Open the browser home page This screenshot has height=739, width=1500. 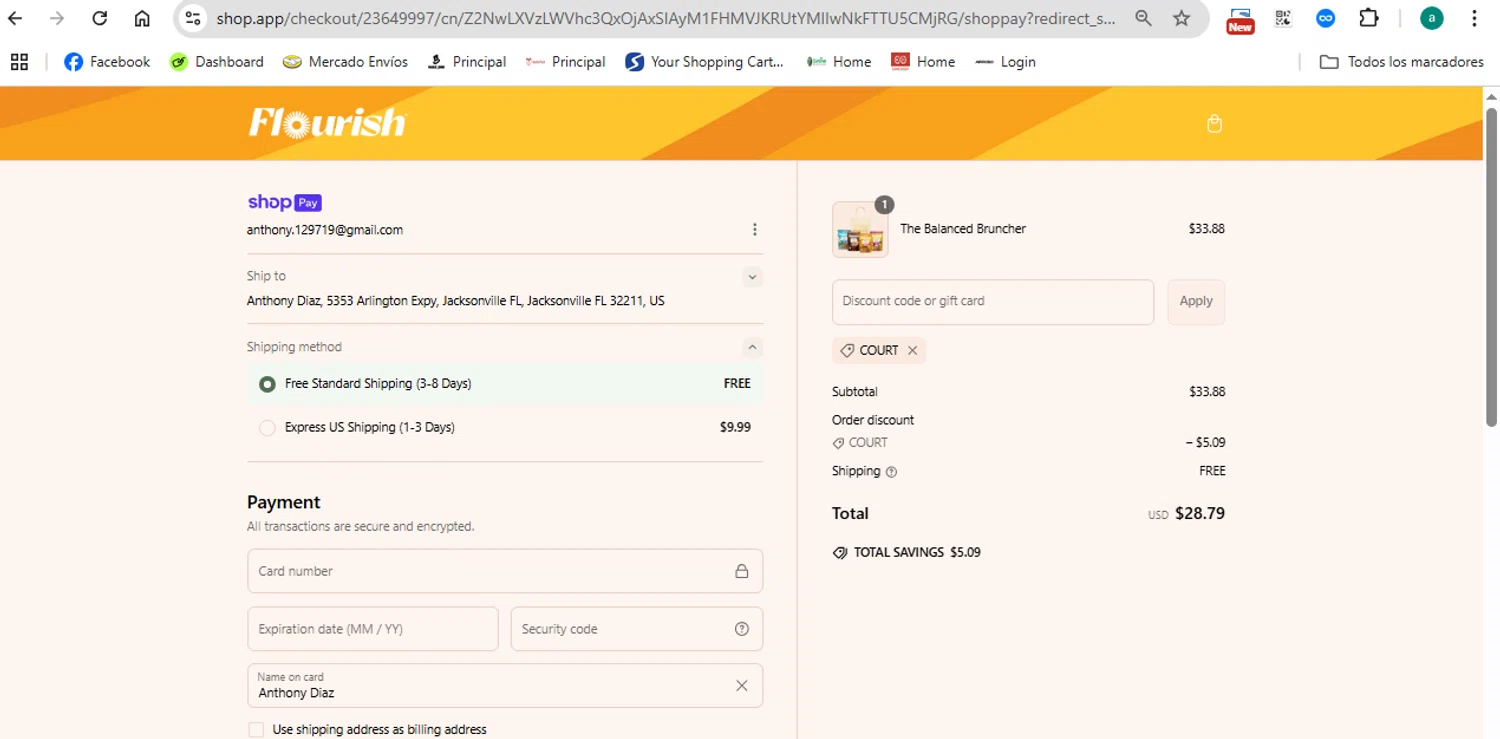142,18
